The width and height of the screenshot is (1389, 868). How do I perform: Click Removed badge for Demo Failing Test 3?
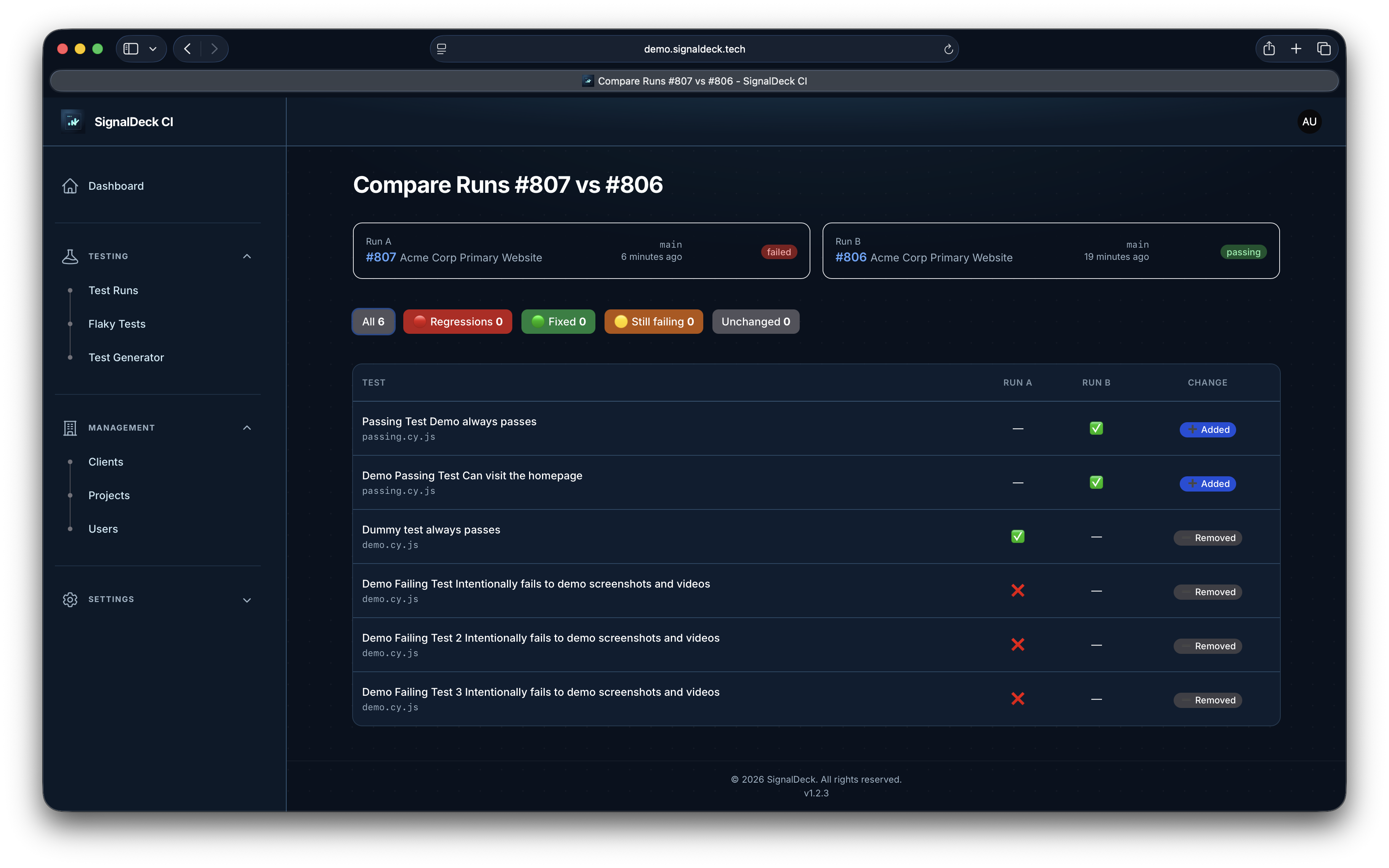click(x=1208, y=700)
